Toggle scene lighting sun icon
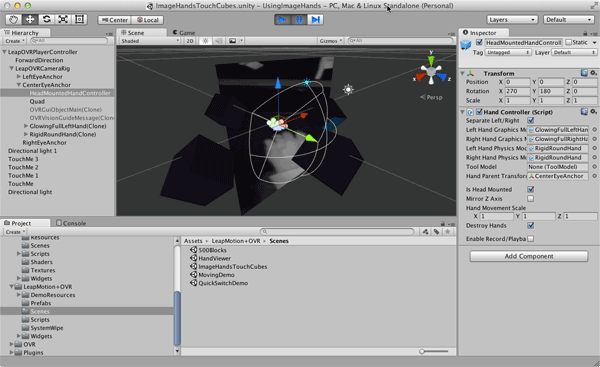 205,41
